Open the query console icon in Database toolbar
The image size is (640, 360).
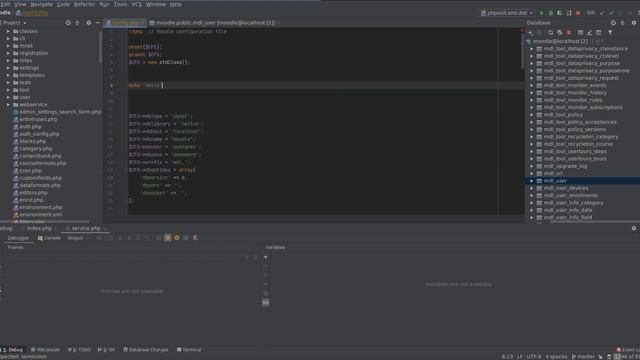click(599, 33)
